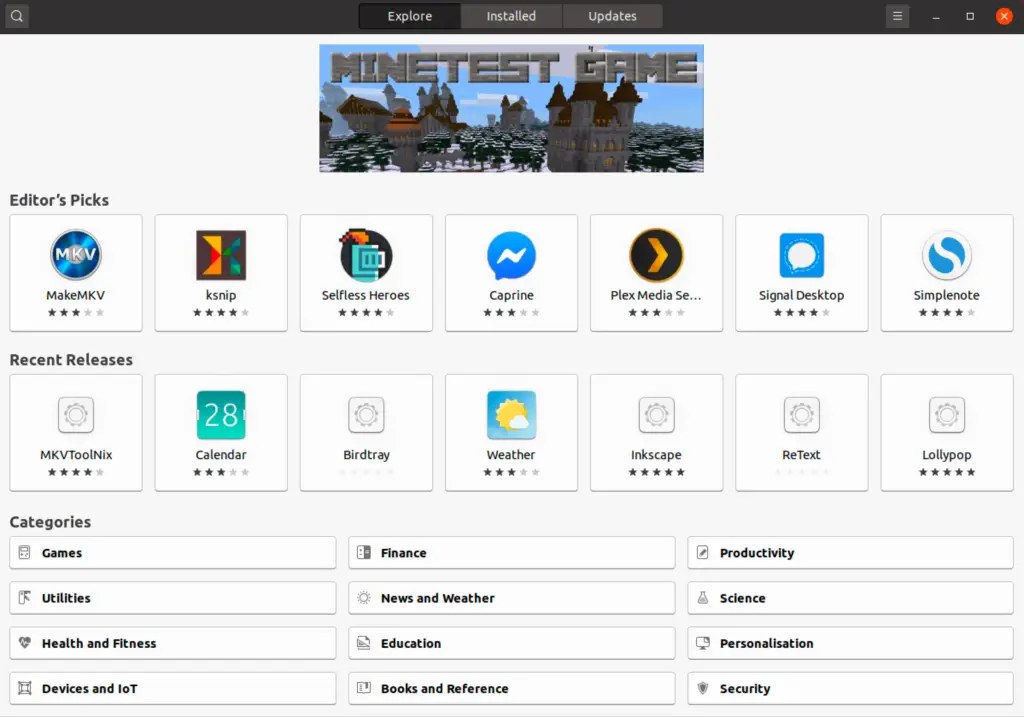Open the Plex Media Server icon

pos(656,255)
